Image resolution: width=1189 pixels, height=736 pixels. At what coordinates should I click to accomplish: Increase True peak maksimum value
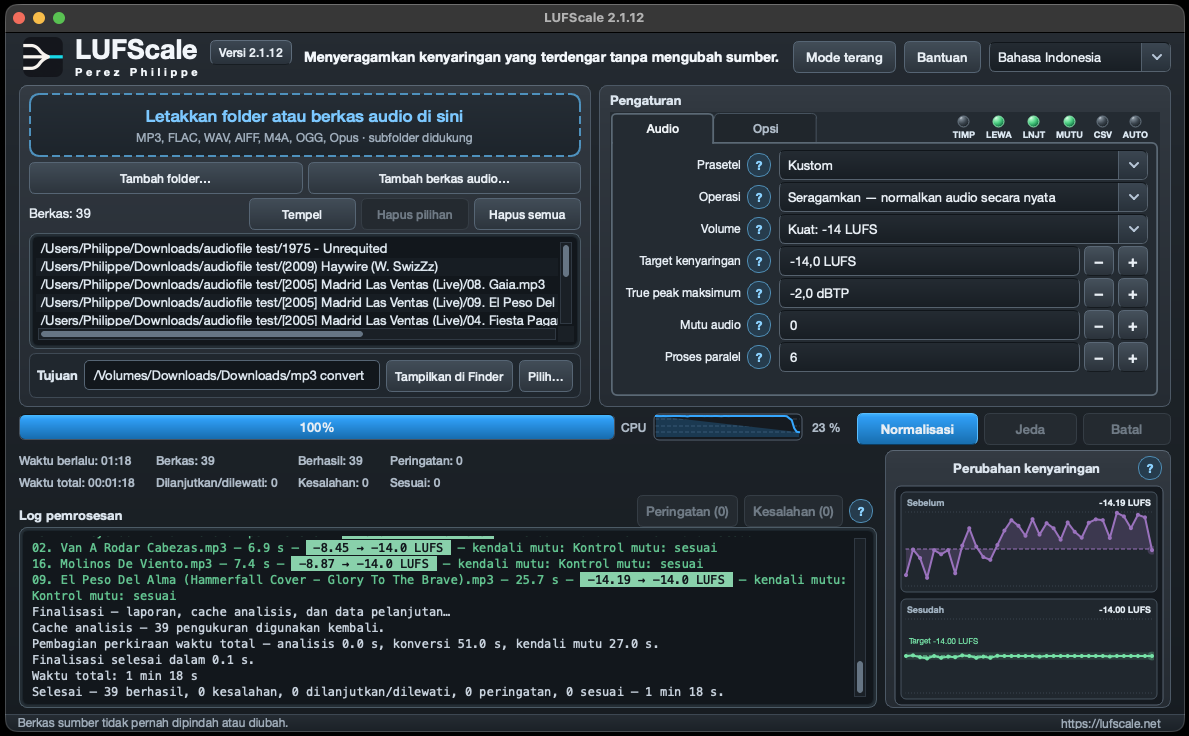pyautogui.click(x=1133, y=293)
